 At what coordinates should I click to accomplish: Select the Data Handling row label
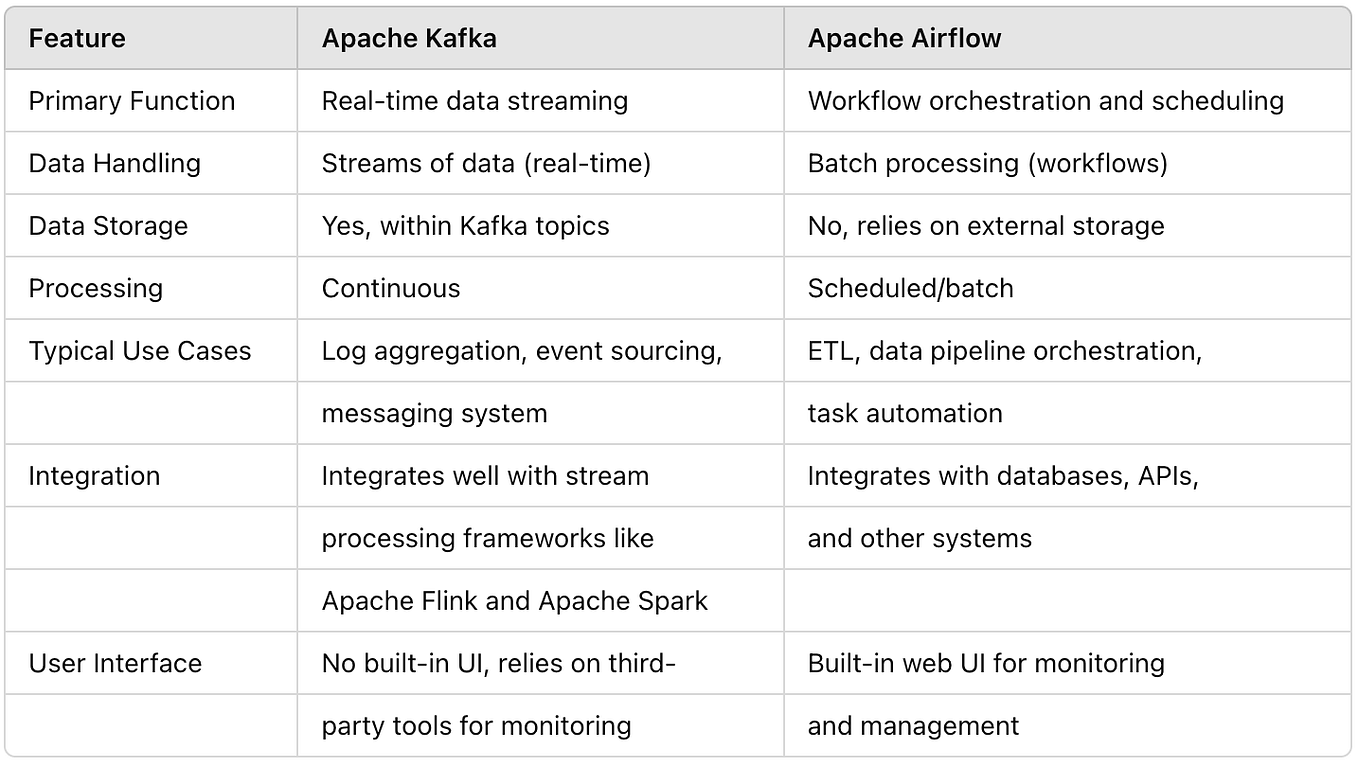[x=114, y=163]
